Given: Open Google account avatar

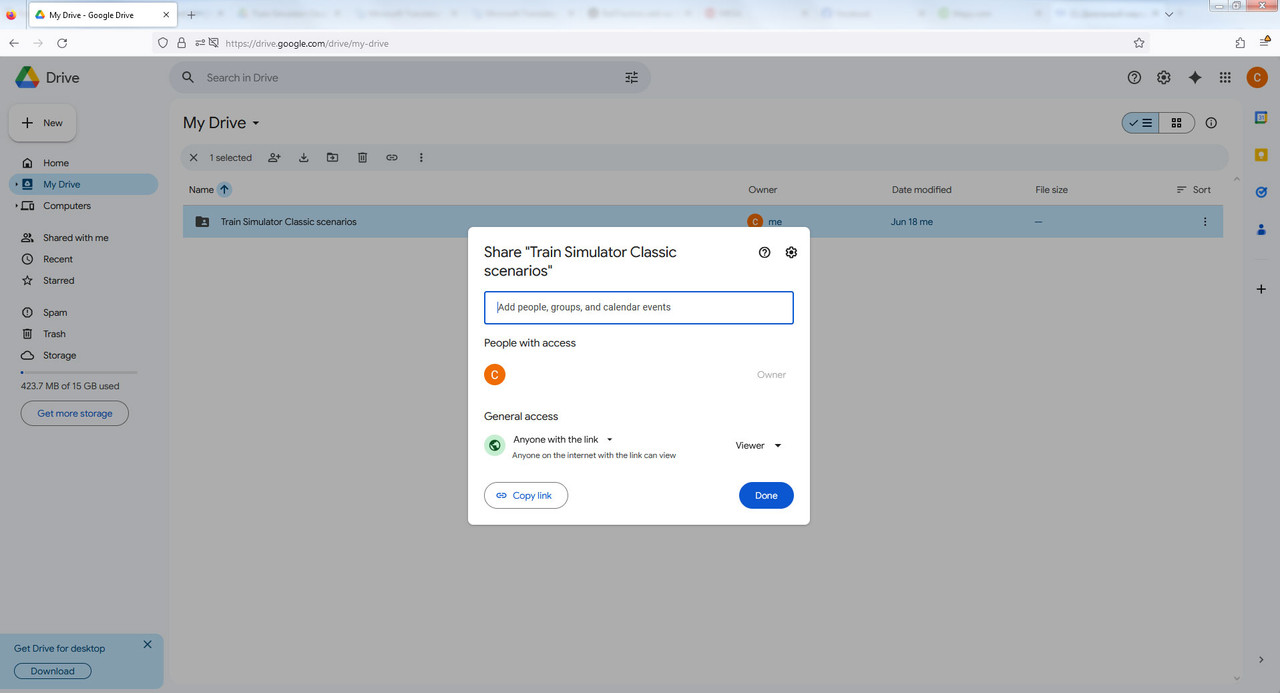Looking at the screenshot, I should [1257, 78].
